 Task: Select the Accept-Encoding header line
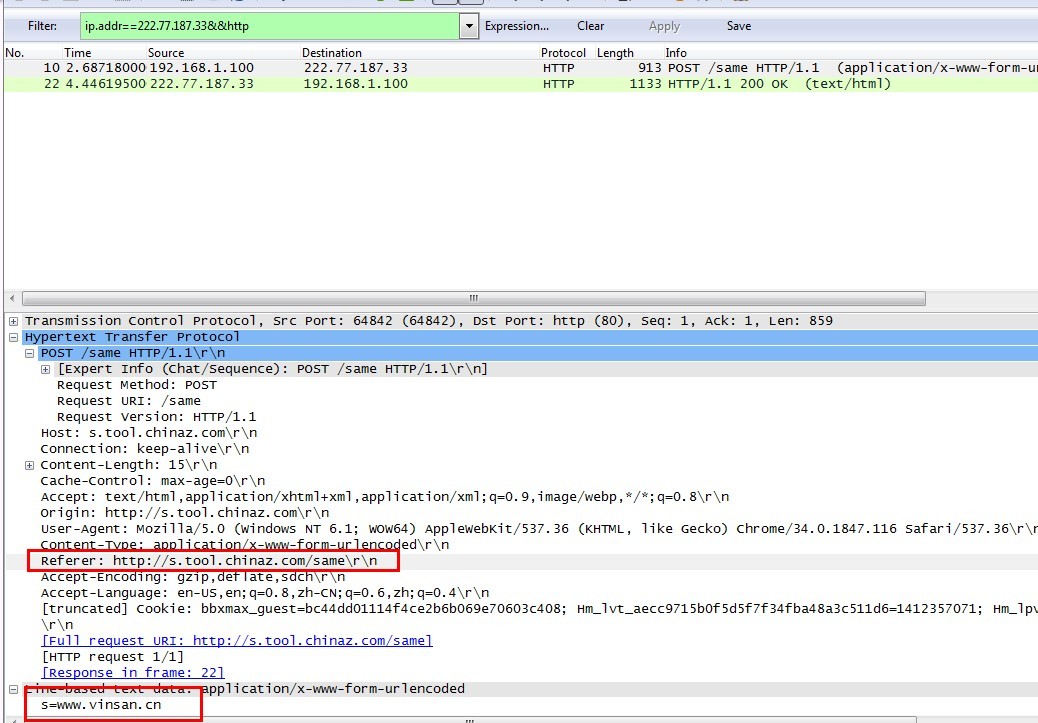point(193,577)
